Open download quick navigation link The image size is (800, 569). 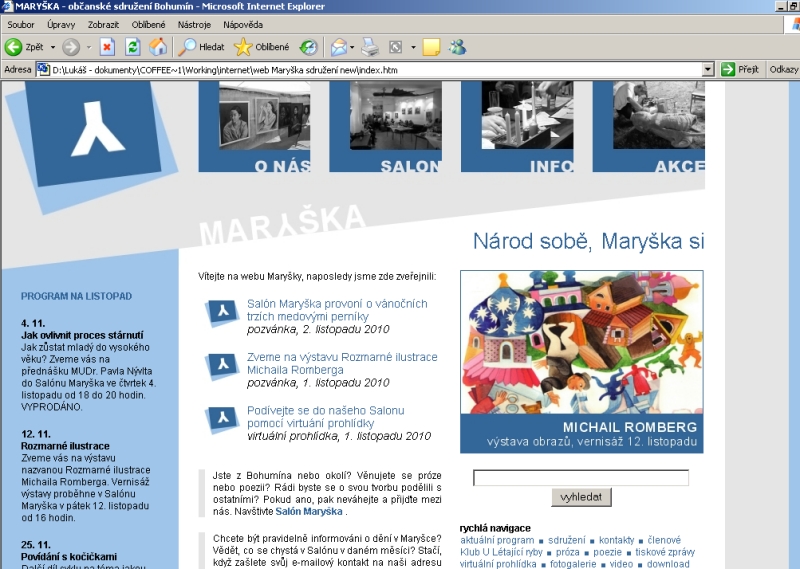point(668,564)
